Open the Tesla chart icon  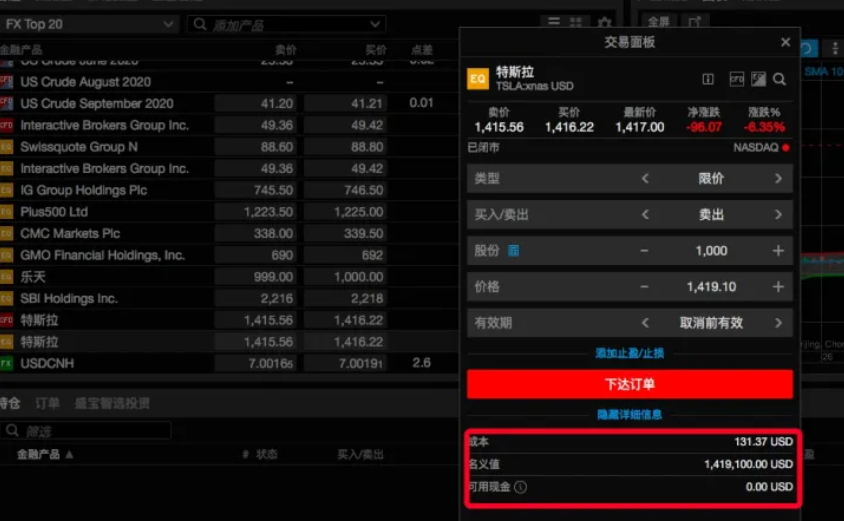pyautogui.click(x=758, y=80)
